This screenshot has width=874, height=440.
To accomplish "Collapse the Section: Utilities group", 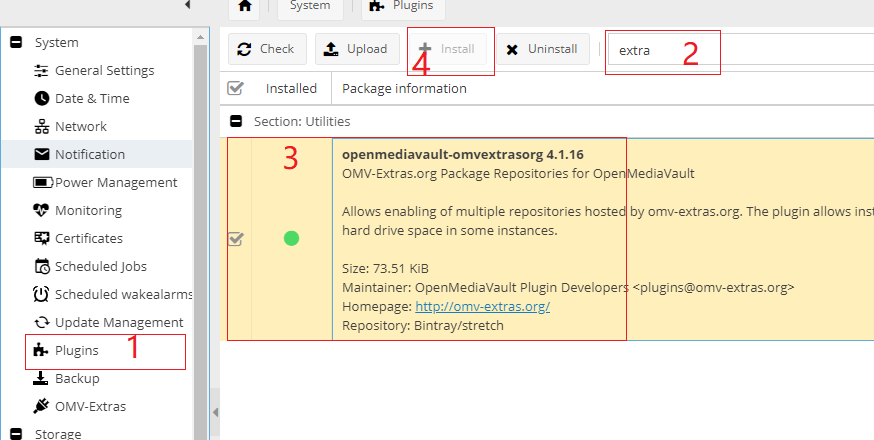I will pyautogui.click(x=236, y=121).
